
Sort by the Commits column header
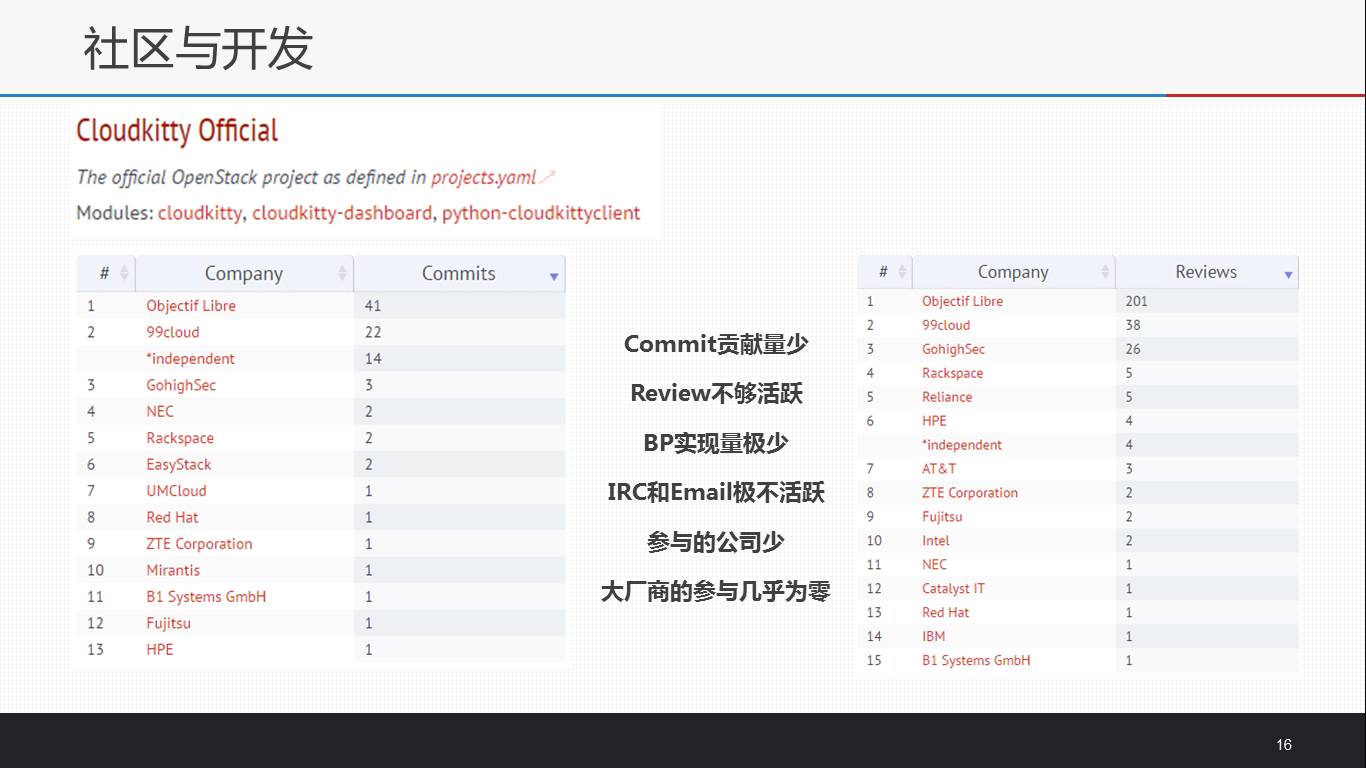click(459, 273)
